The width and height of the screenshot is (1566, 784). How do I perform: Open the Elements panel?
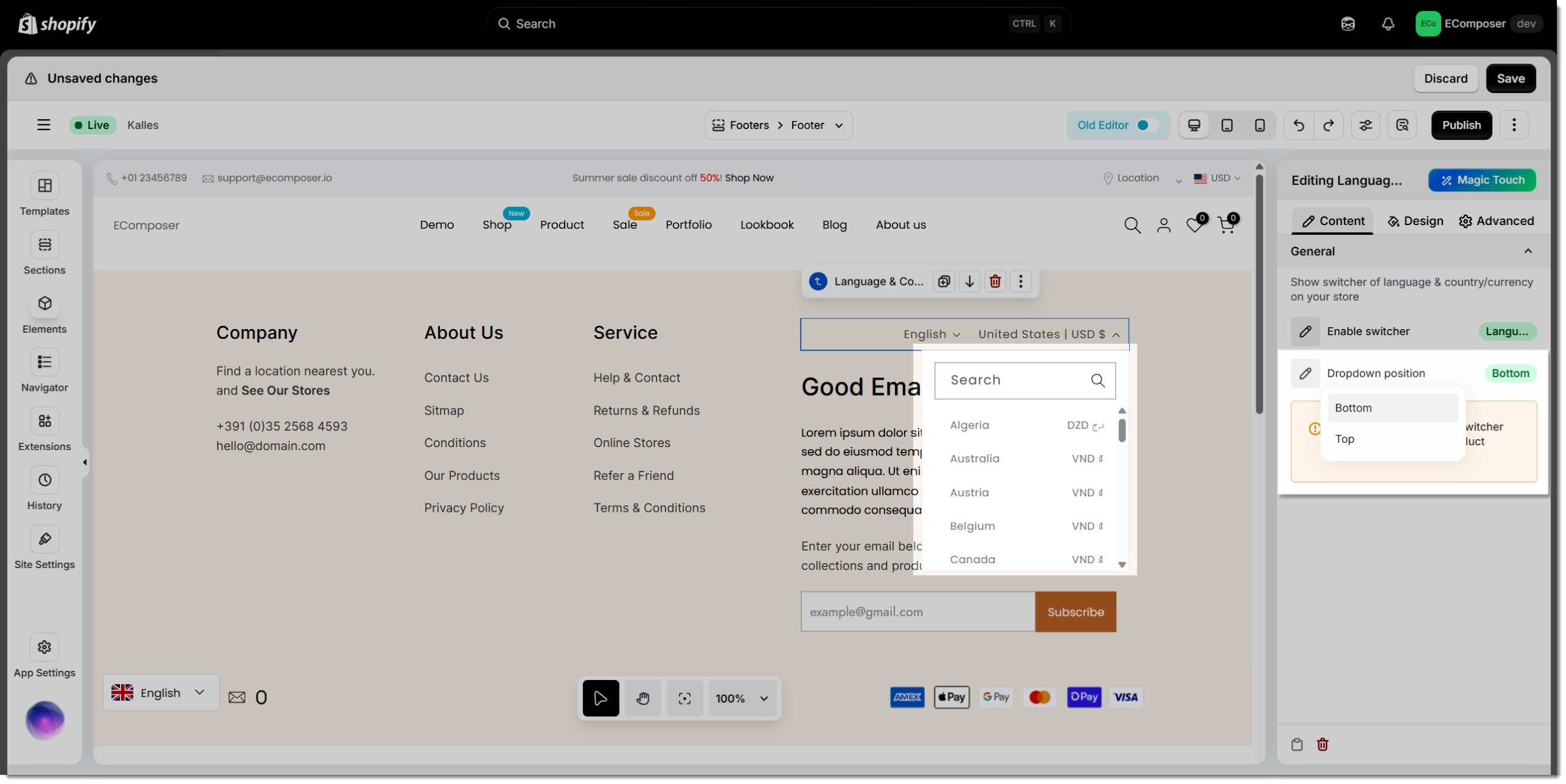pos(45,304)
